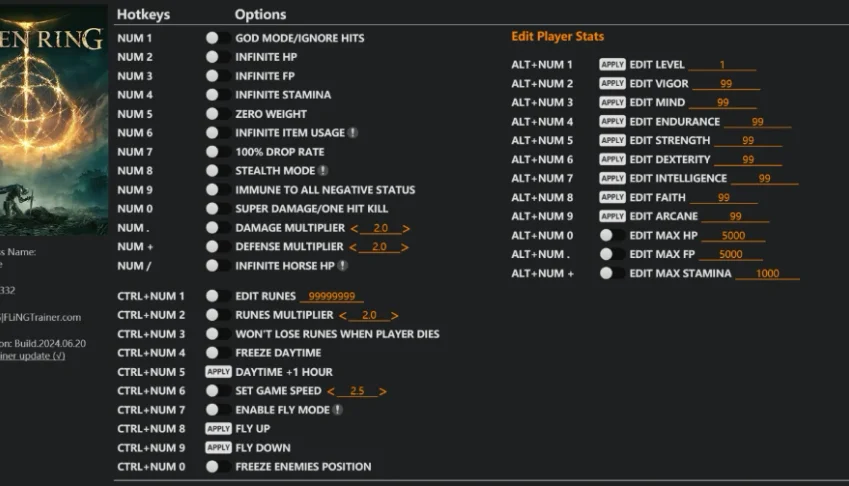Apply the Edit Strength value
Screen dimensions: 849x486
(612, 140)
